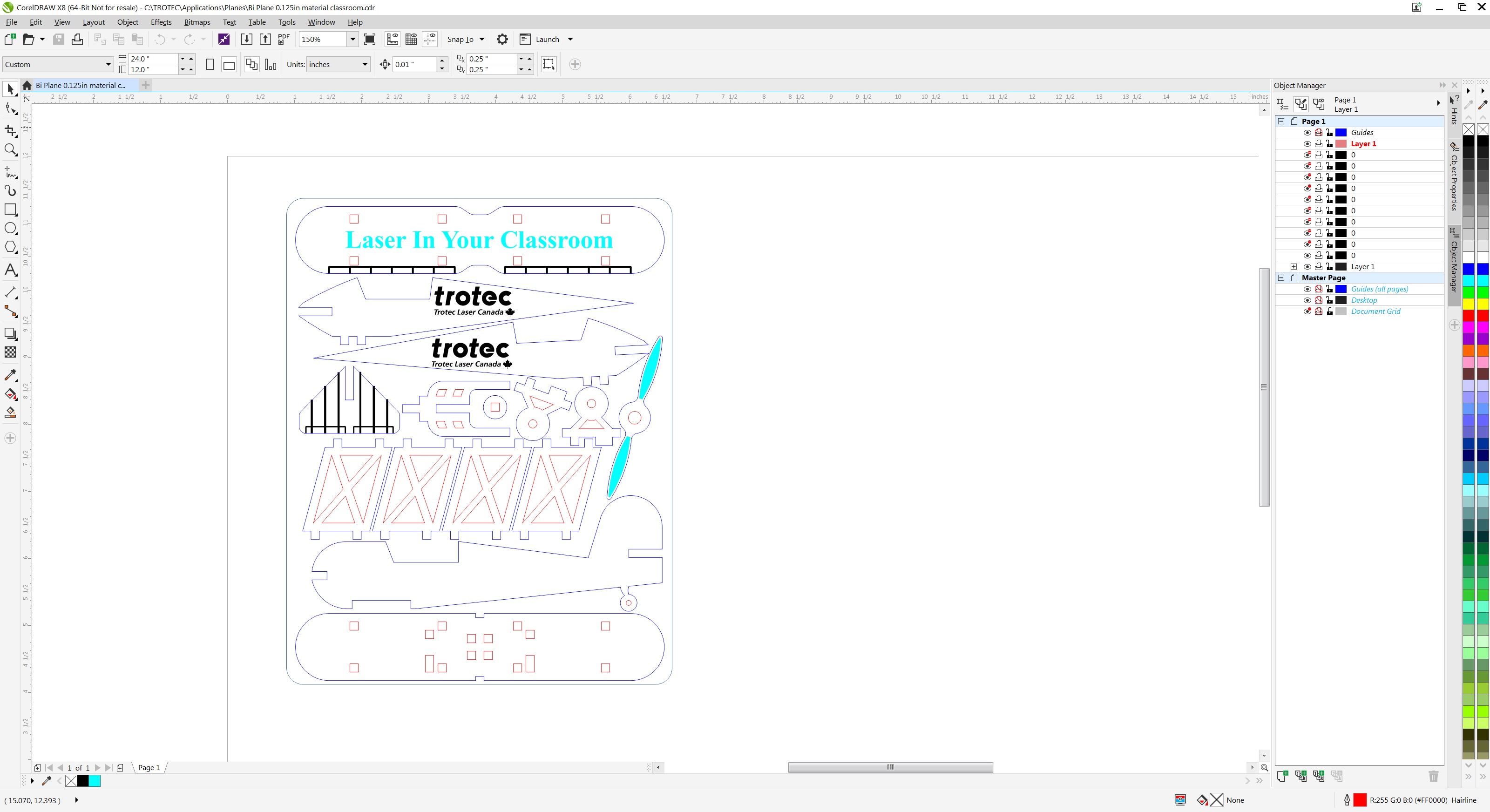Select the Text tool
Image resolution: width=1490 pixels, height=812 pixels.
click(10, 270)
